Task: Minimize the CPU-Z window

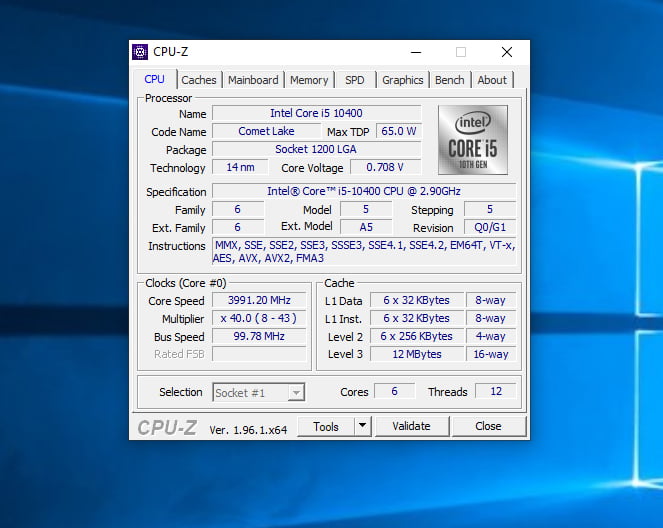Action: pyautogui.click(x=416, y=52)
